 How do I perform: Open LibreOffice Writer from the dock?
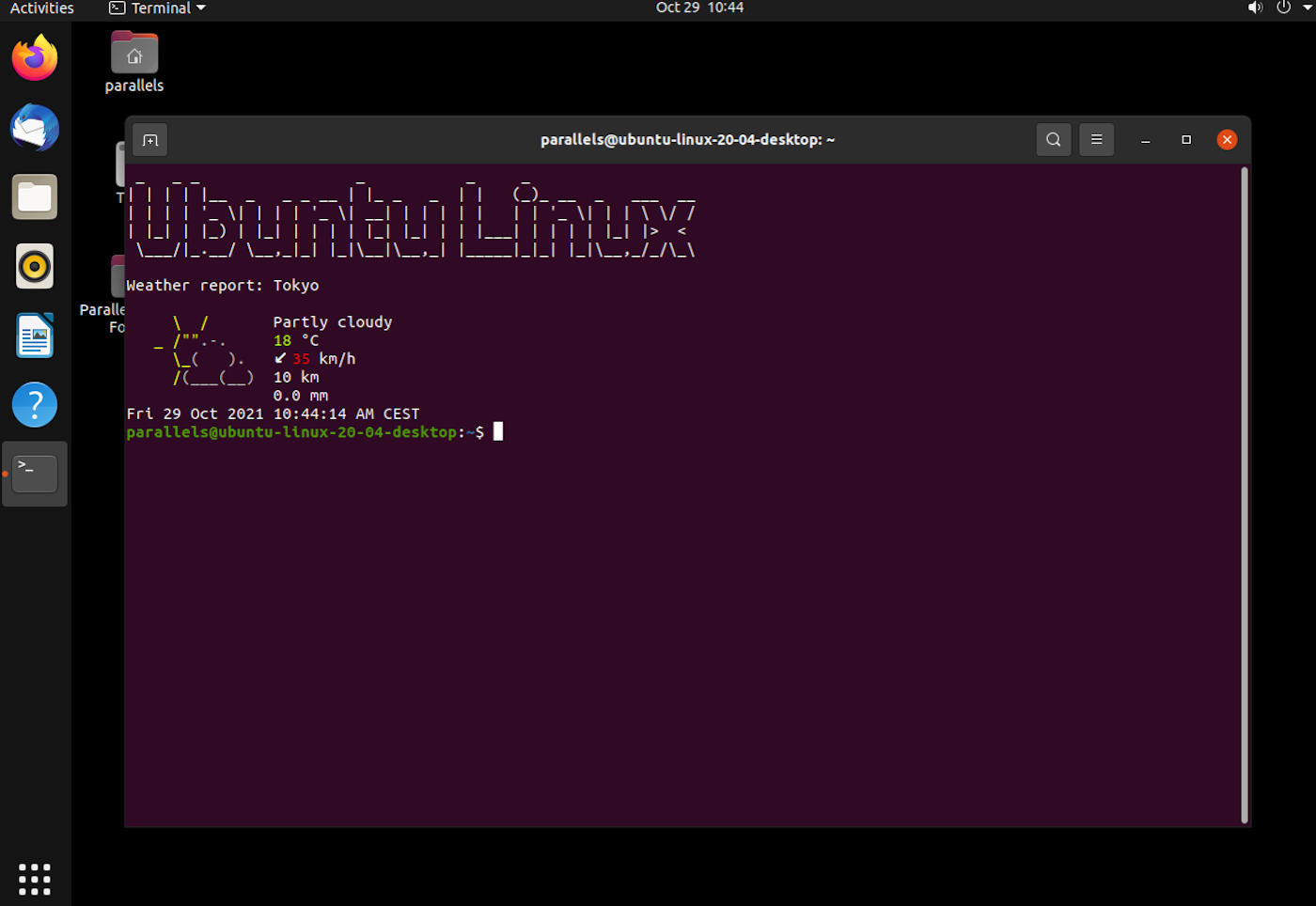35,336
